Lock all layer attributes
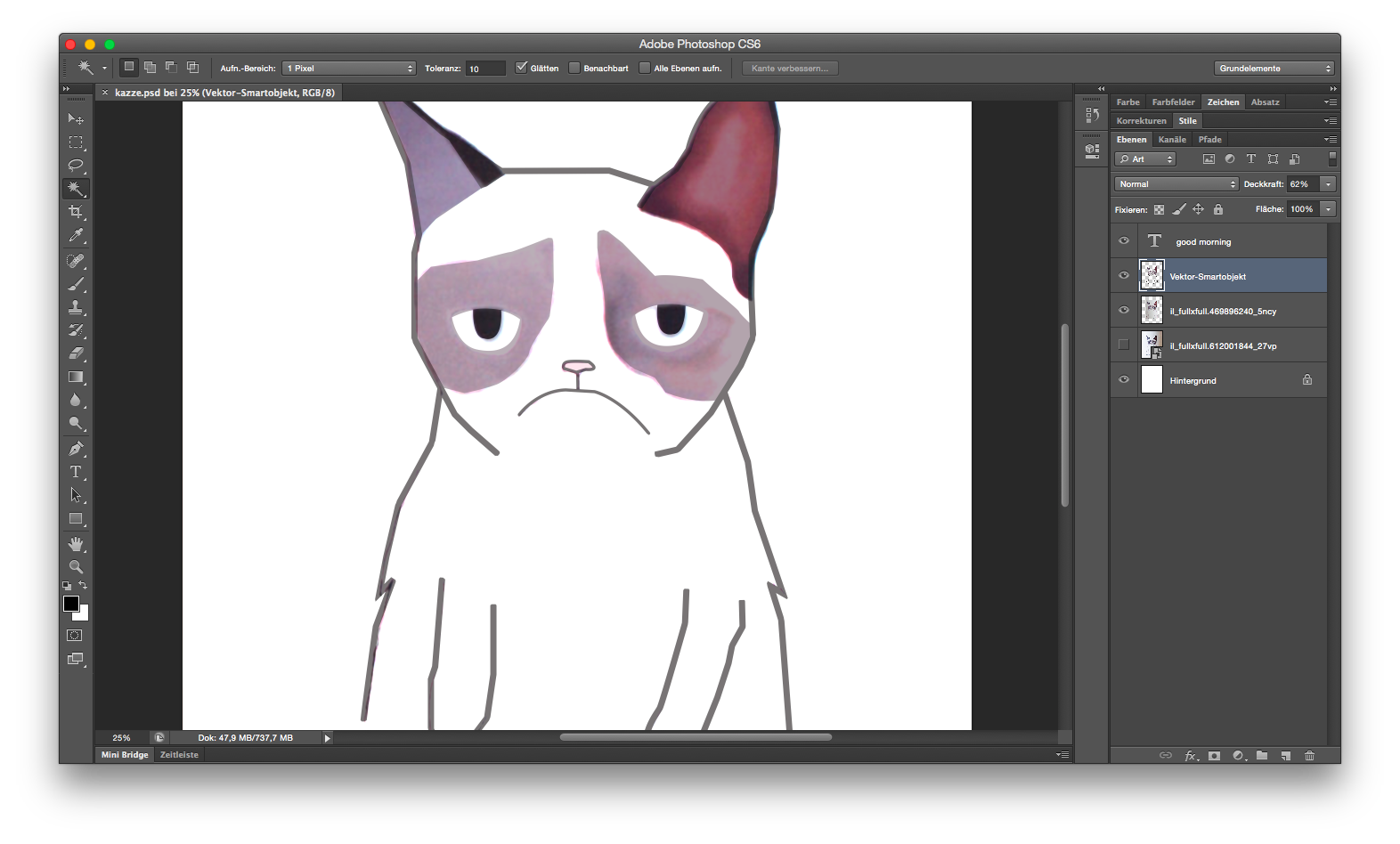 (x=1218, y=209)
